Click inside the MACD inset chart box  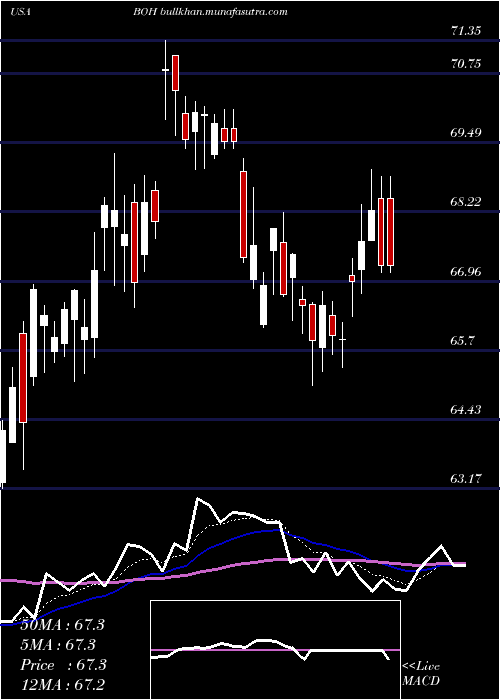tap(275, 650)
